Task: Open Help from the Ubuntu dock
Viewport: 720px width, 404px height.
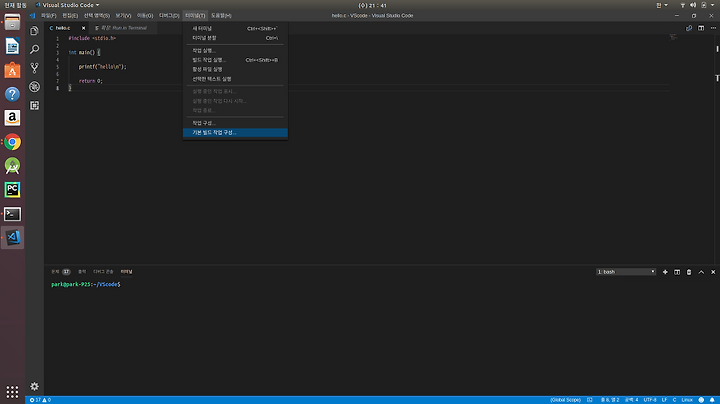Action: 12,94
